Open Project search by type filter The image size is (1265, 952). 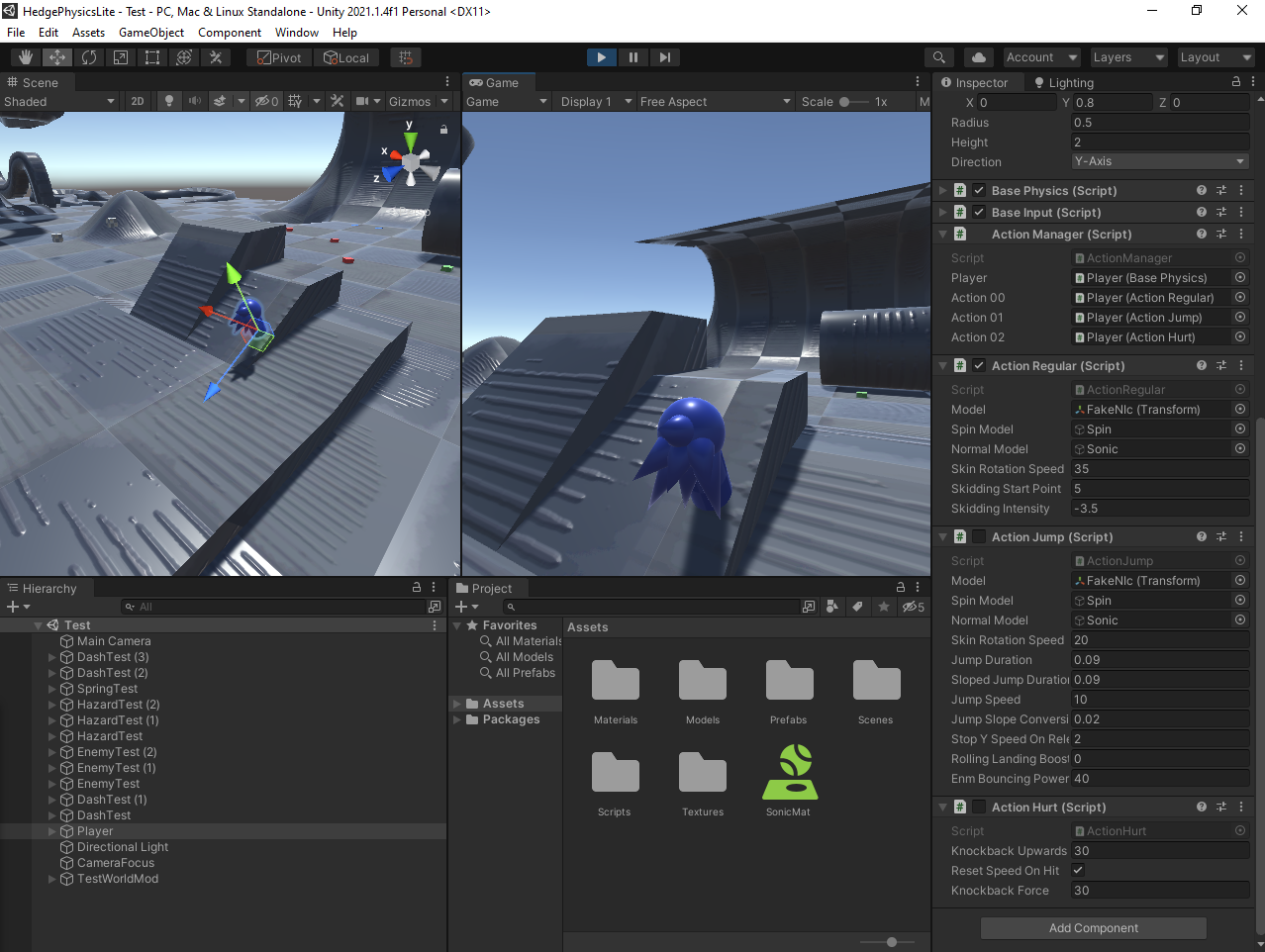832,607
